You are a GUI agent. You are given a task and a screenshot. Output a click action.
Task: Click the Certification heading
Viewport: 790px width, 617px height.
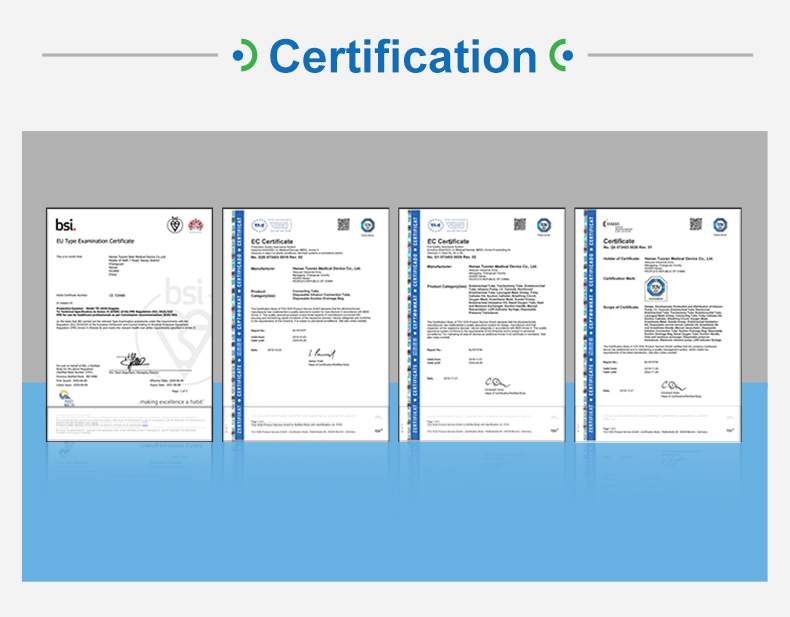coord(403,56)
